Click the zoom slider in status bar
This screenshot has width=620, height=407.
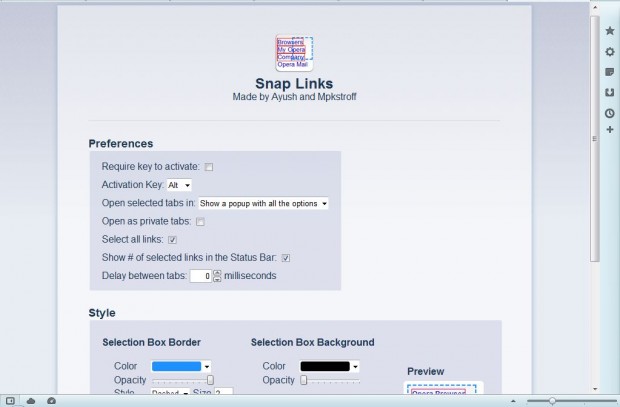571,401
